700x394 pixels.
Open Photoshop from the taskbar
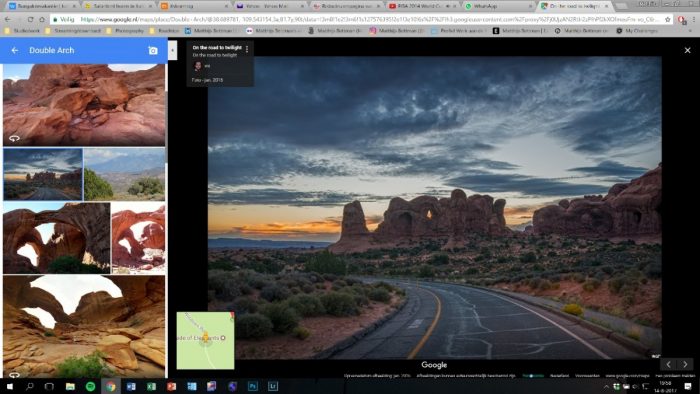[x=253, y=386]
